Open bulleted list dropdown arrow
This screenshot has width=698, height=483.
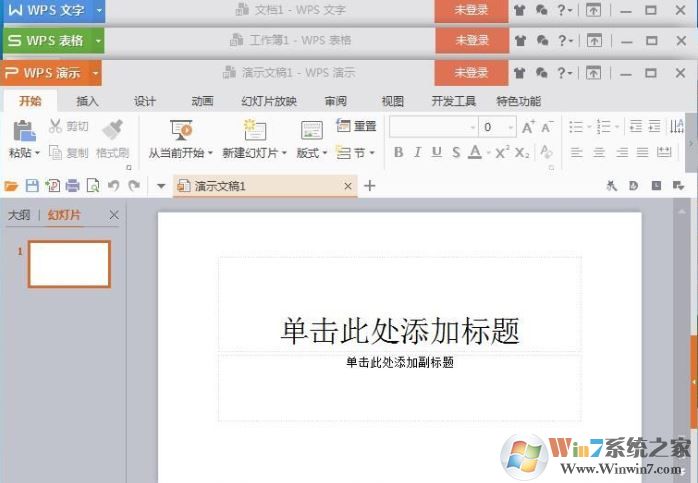click(589, 127)
